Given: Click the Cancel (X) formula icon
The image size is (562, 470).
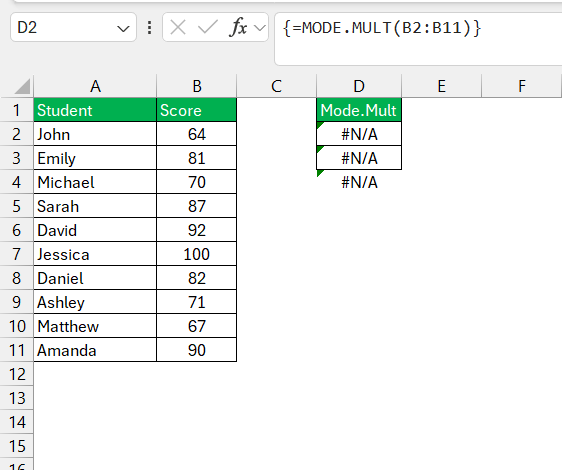Looking at the screenshot, I should (178, 28).
